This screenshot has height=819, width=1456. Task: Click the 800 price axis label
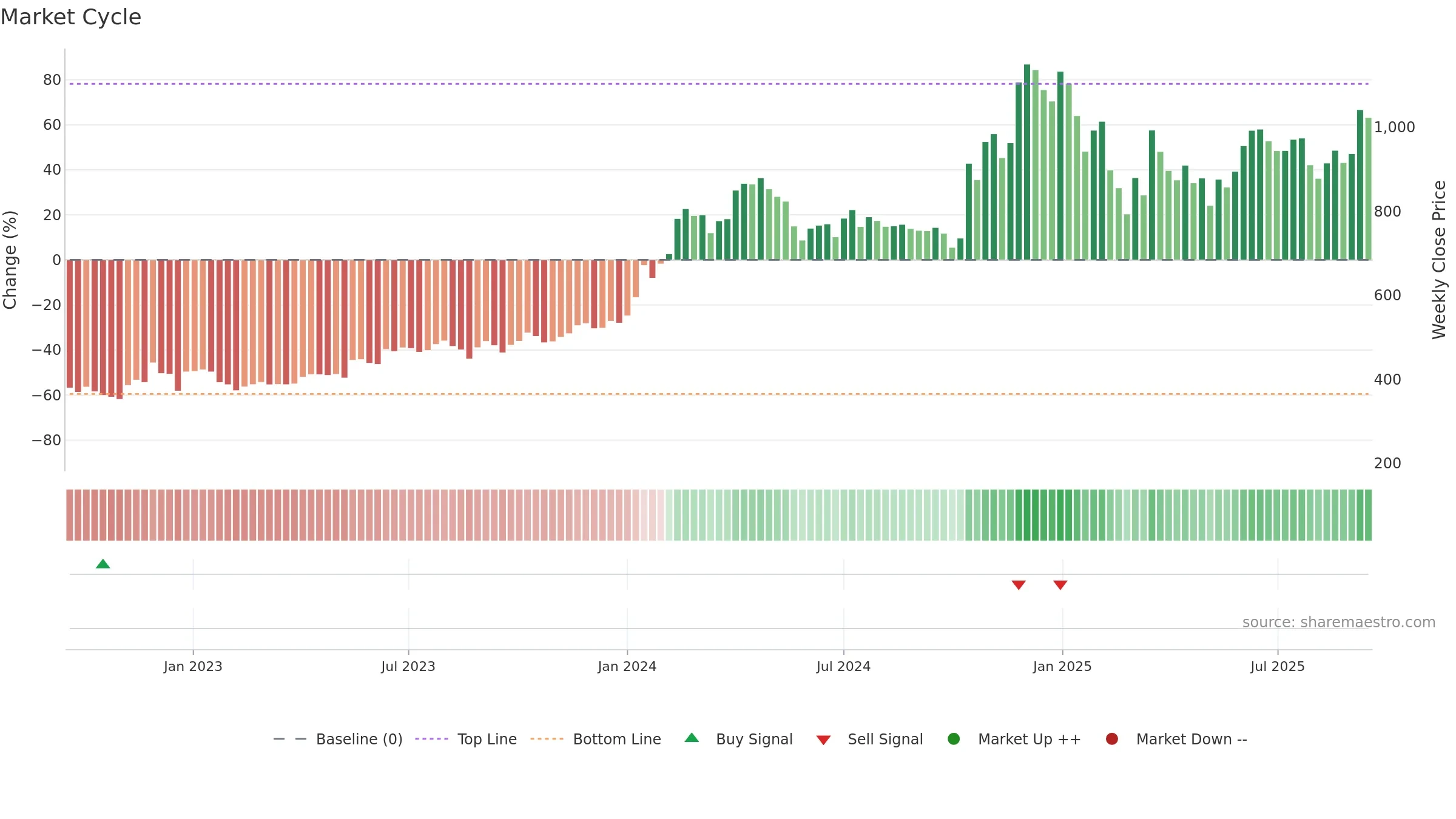pyautogui.click(x=1387, y=212)
